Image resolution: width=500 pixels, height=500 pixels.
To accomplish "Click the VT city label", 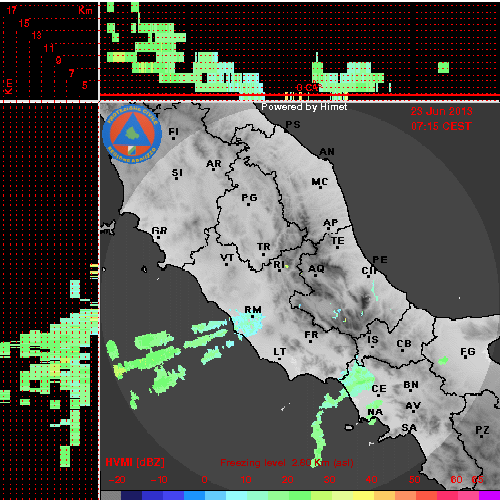I will coord(227,258).
